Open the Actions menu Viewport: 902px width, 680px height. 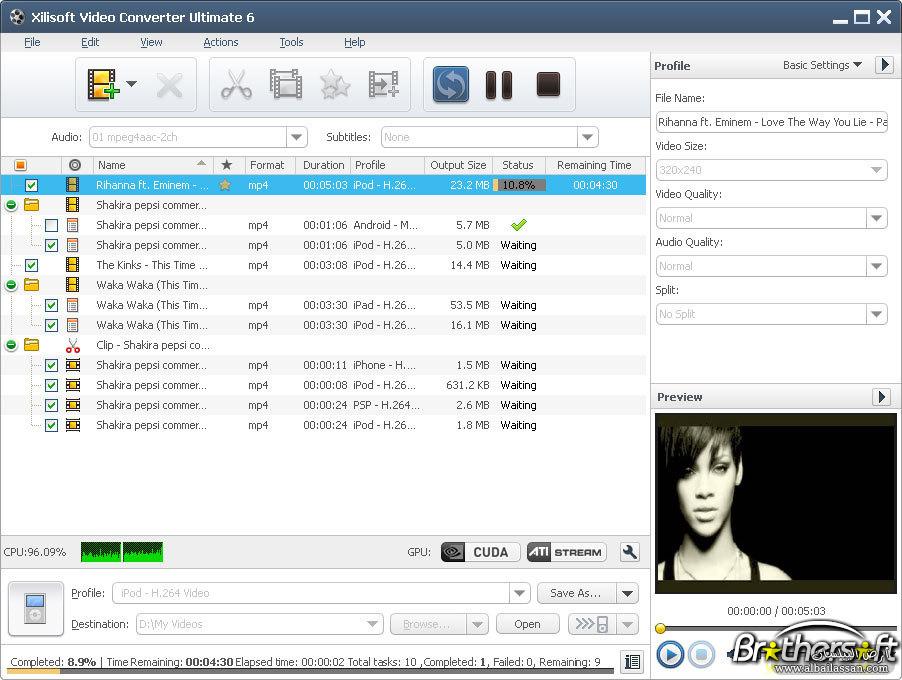point(221,42)
